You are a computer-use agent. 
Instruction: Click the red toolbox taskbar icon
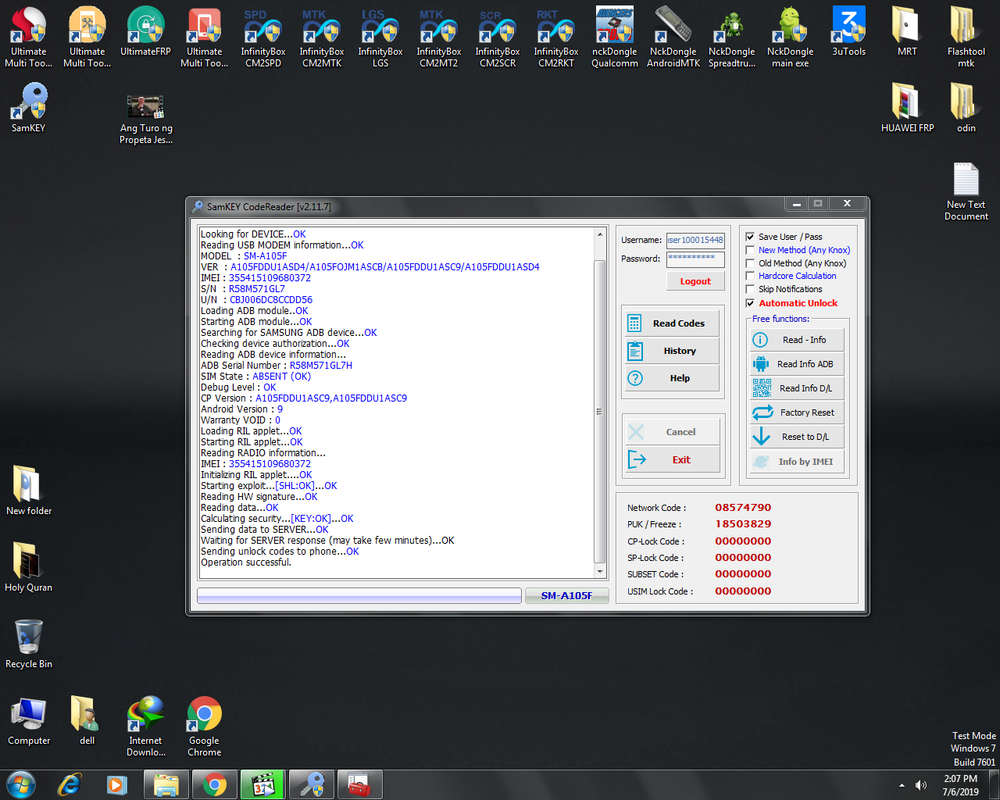[360, 785]
